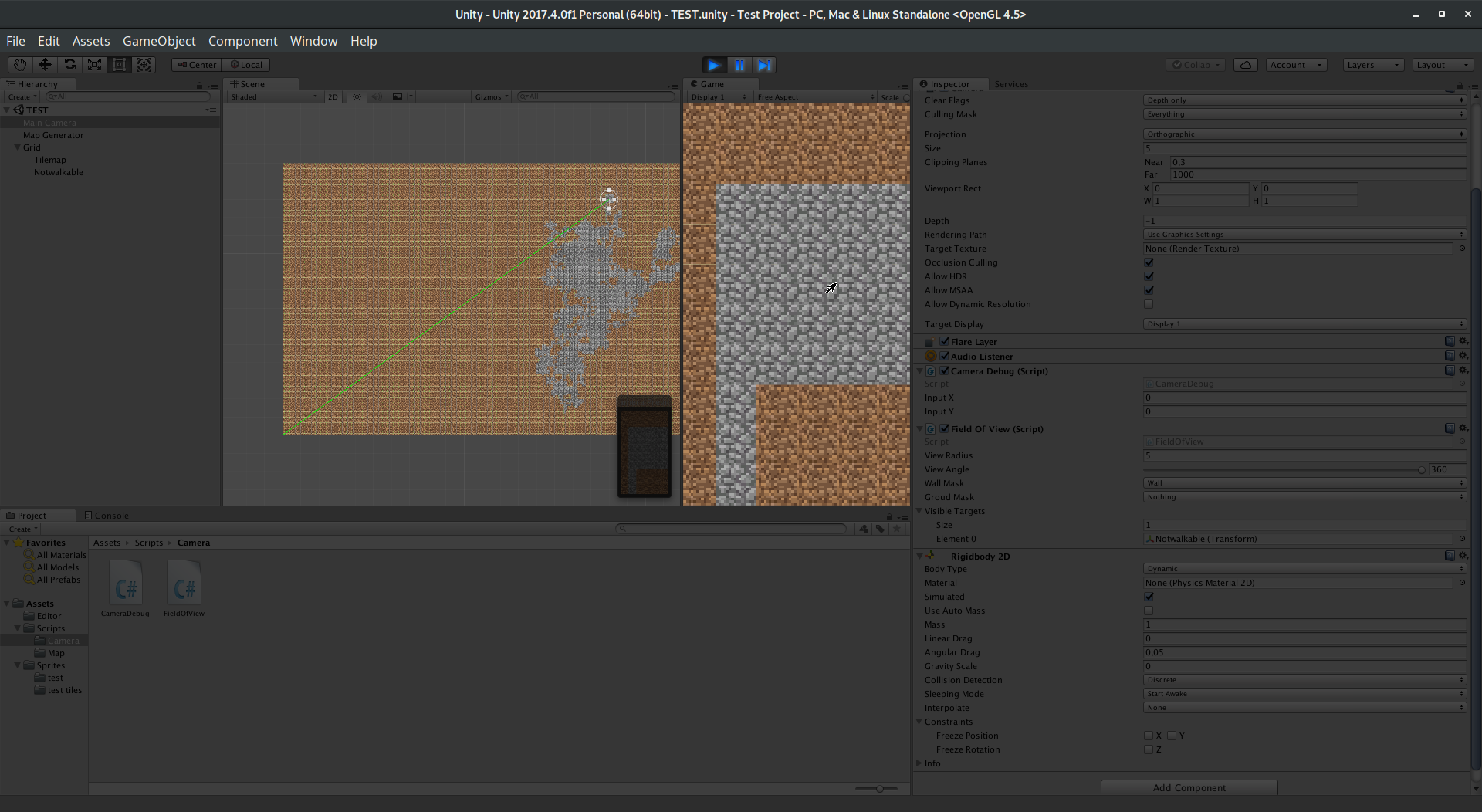Open Flare Layer help reference icon
The height and width of the screenshot is (812, 1482).
pyautogui.click(x=1450, y=341)
